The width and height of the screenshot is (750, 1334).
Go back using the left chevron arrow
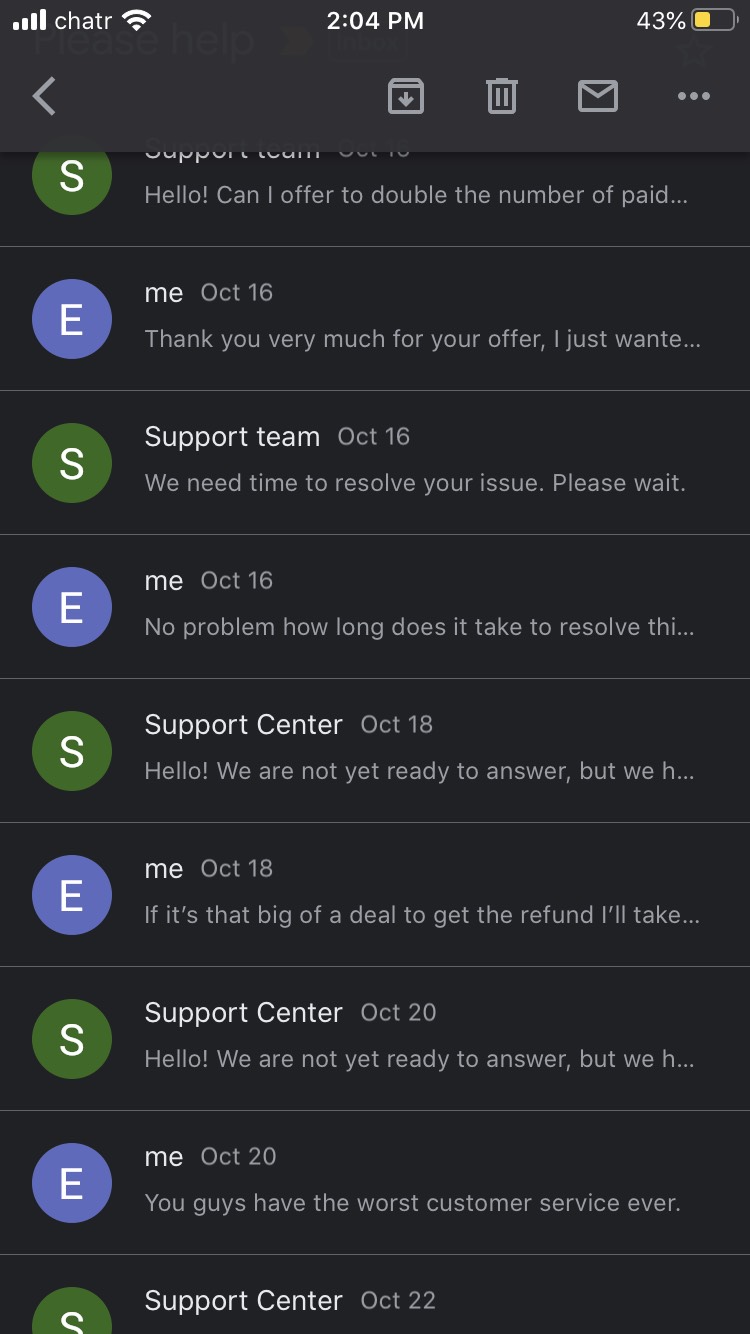[45, 97]
